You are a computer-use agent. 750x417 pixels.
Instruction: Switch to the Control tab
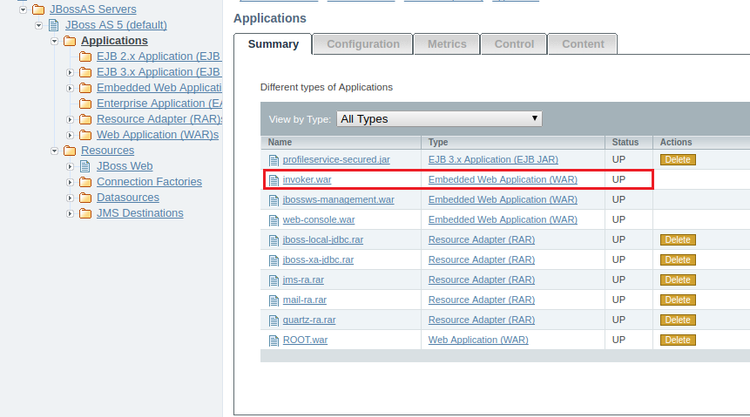pyautogui.click(x=514, y=44)
